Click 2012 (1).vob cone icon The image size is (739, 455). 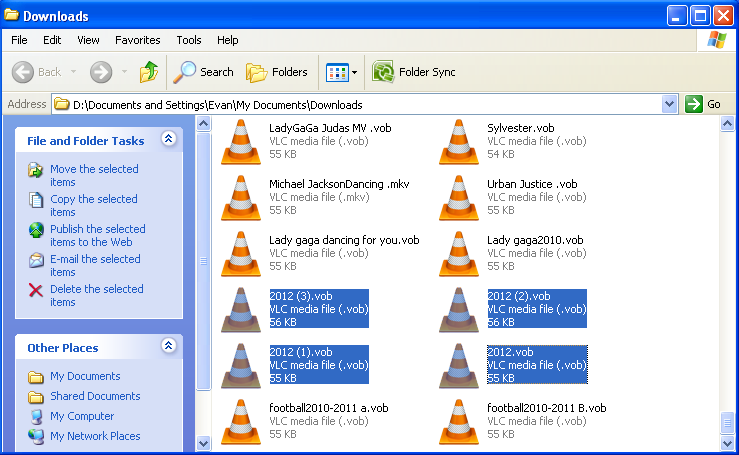(241, 366)
